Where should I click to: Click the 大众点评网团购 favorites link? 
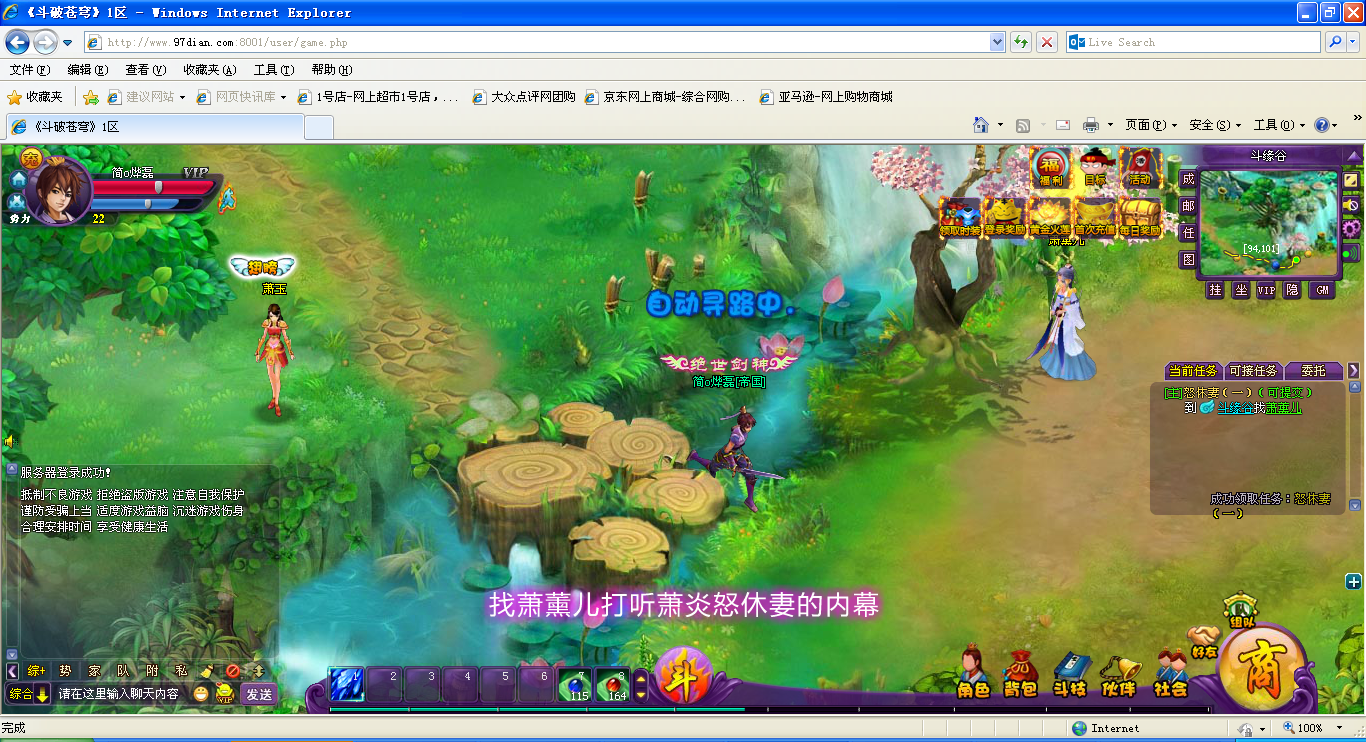522,97
